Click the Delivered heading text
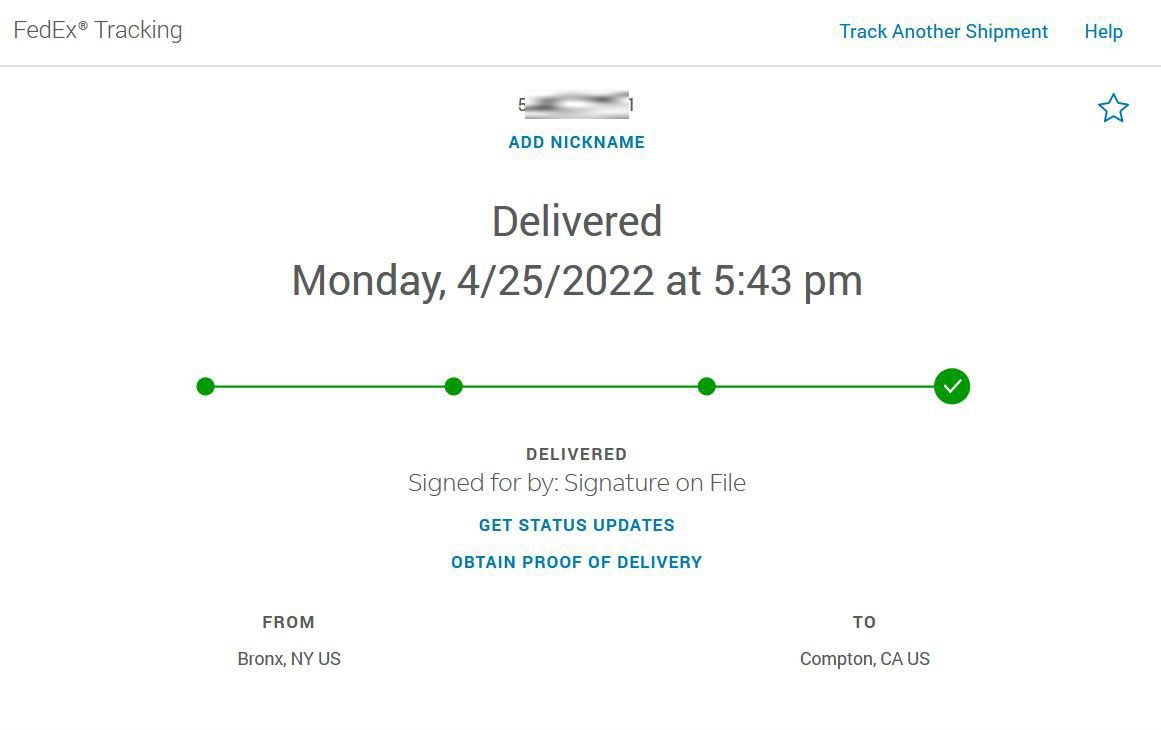Image resolution: width=1161 pixels, height=730 pixels. [x=577, y=221]
